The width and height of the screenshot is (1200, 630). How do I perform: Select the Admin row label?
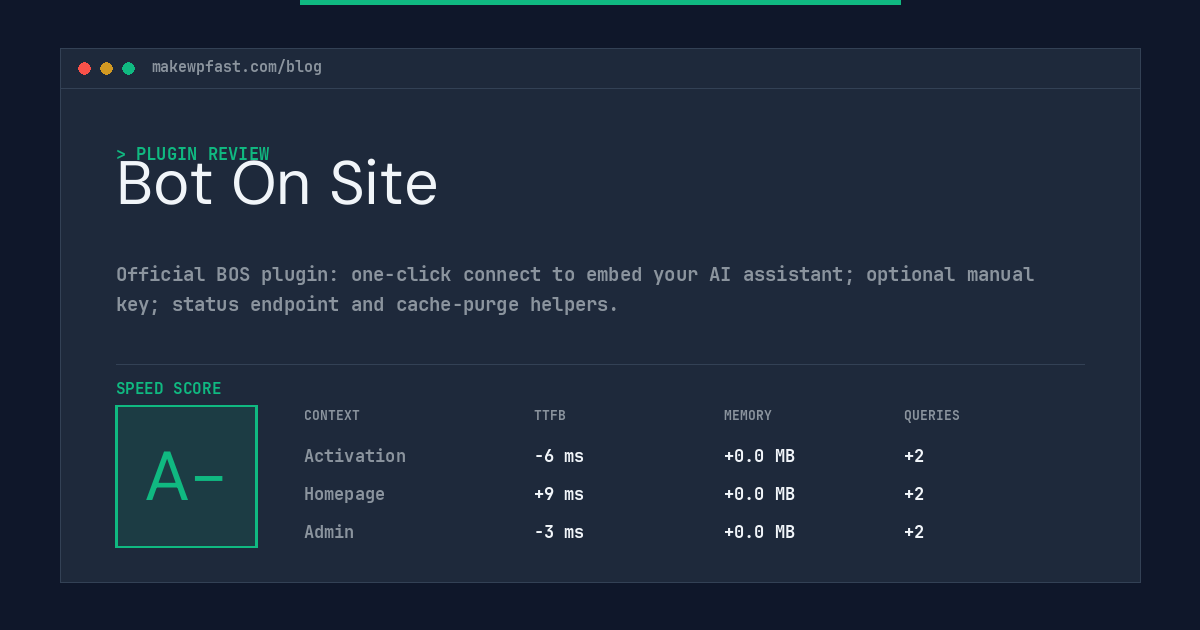click(329, 532)
